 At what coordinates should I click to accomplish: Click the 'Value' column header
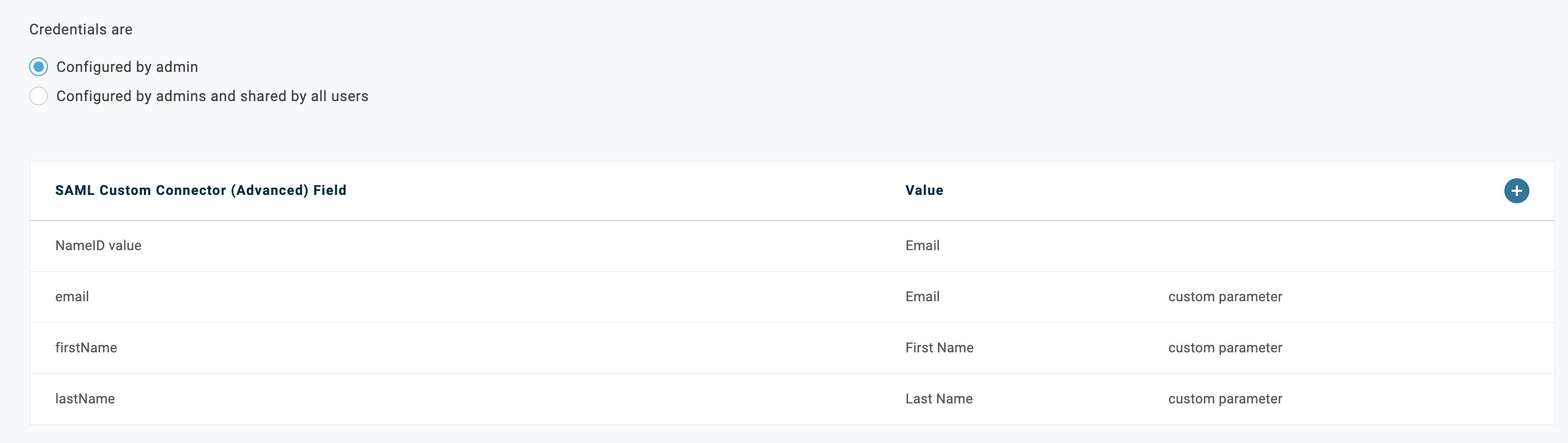pyautogui.click(x=924, y=190)
